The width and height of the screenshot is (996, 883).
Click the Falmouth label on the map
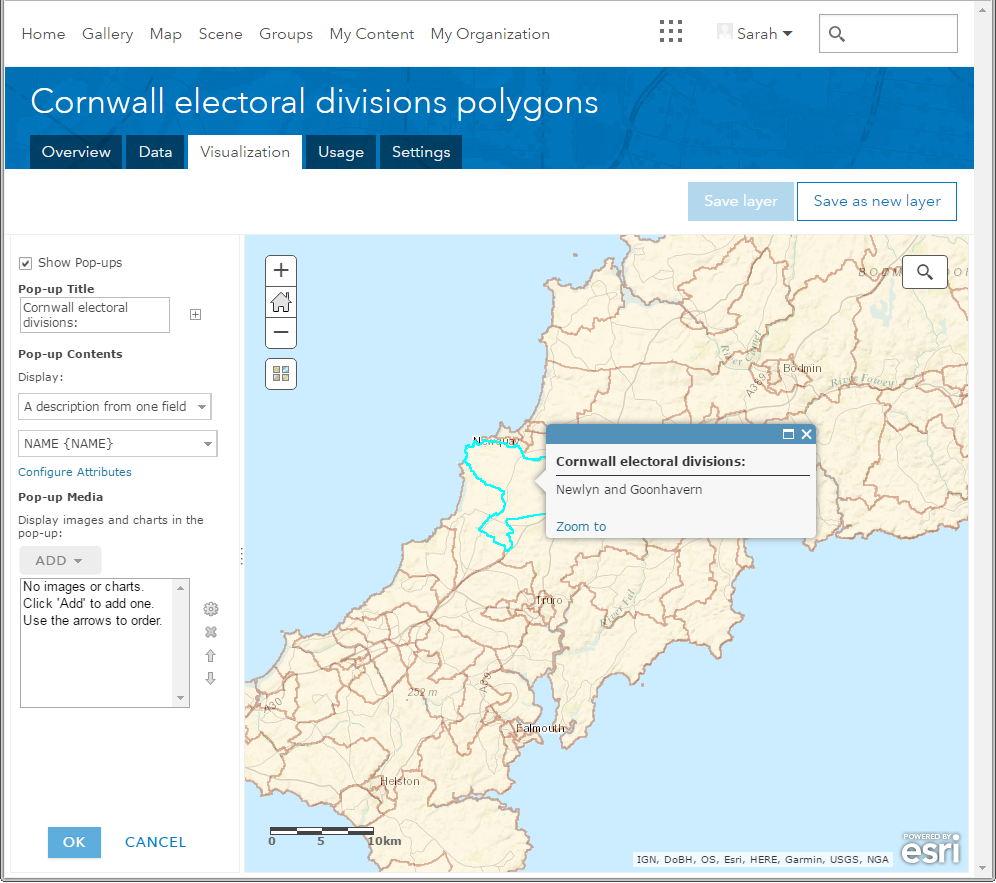540,728
